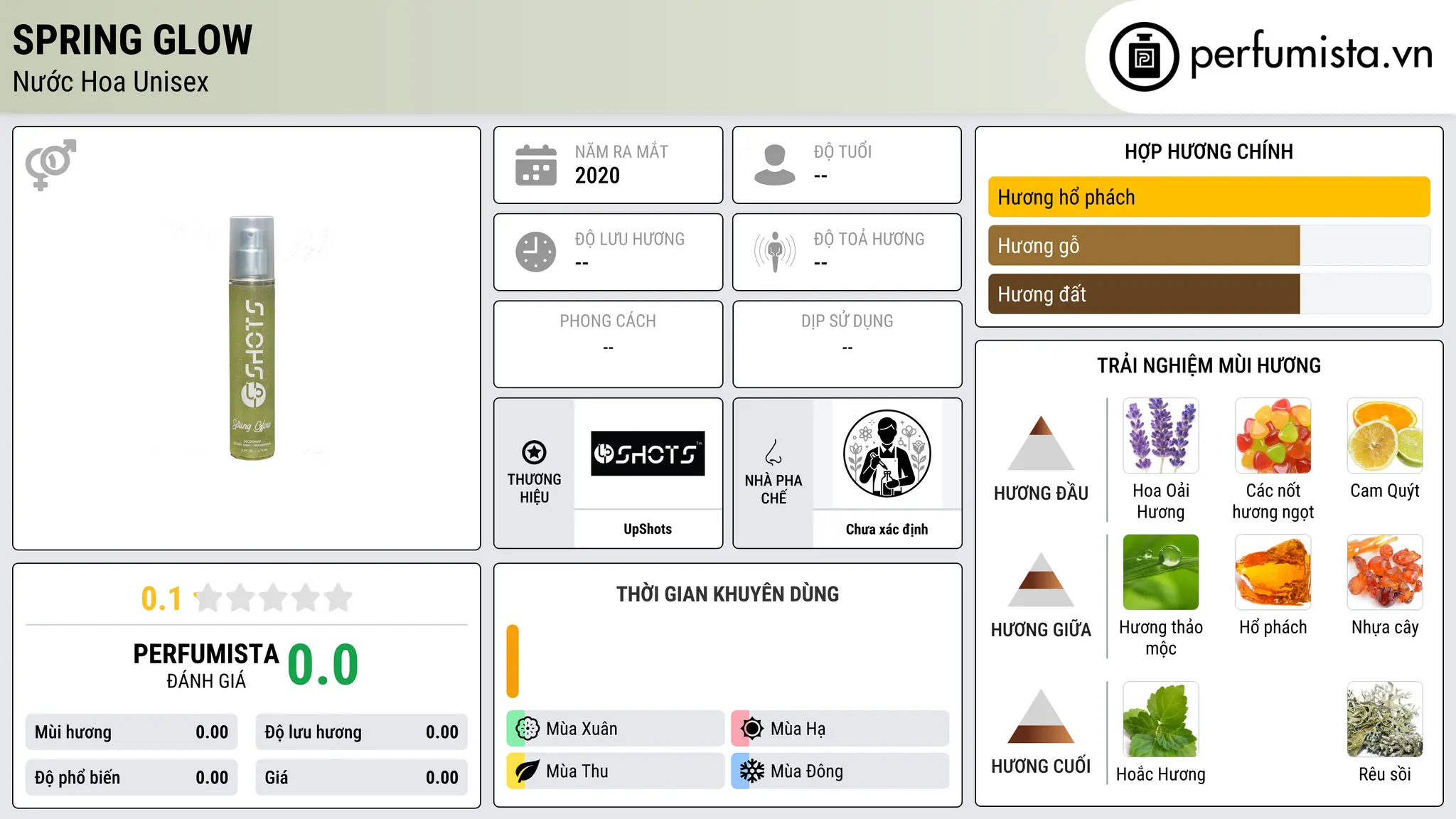Click the Phong cách card heading
Screen dimensions: 1456x819
(x=608, y=321)
